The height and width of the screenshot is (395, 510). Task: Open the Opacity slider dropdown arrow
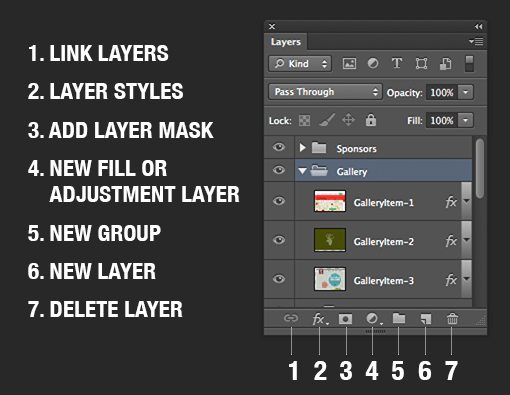point(466,92)
